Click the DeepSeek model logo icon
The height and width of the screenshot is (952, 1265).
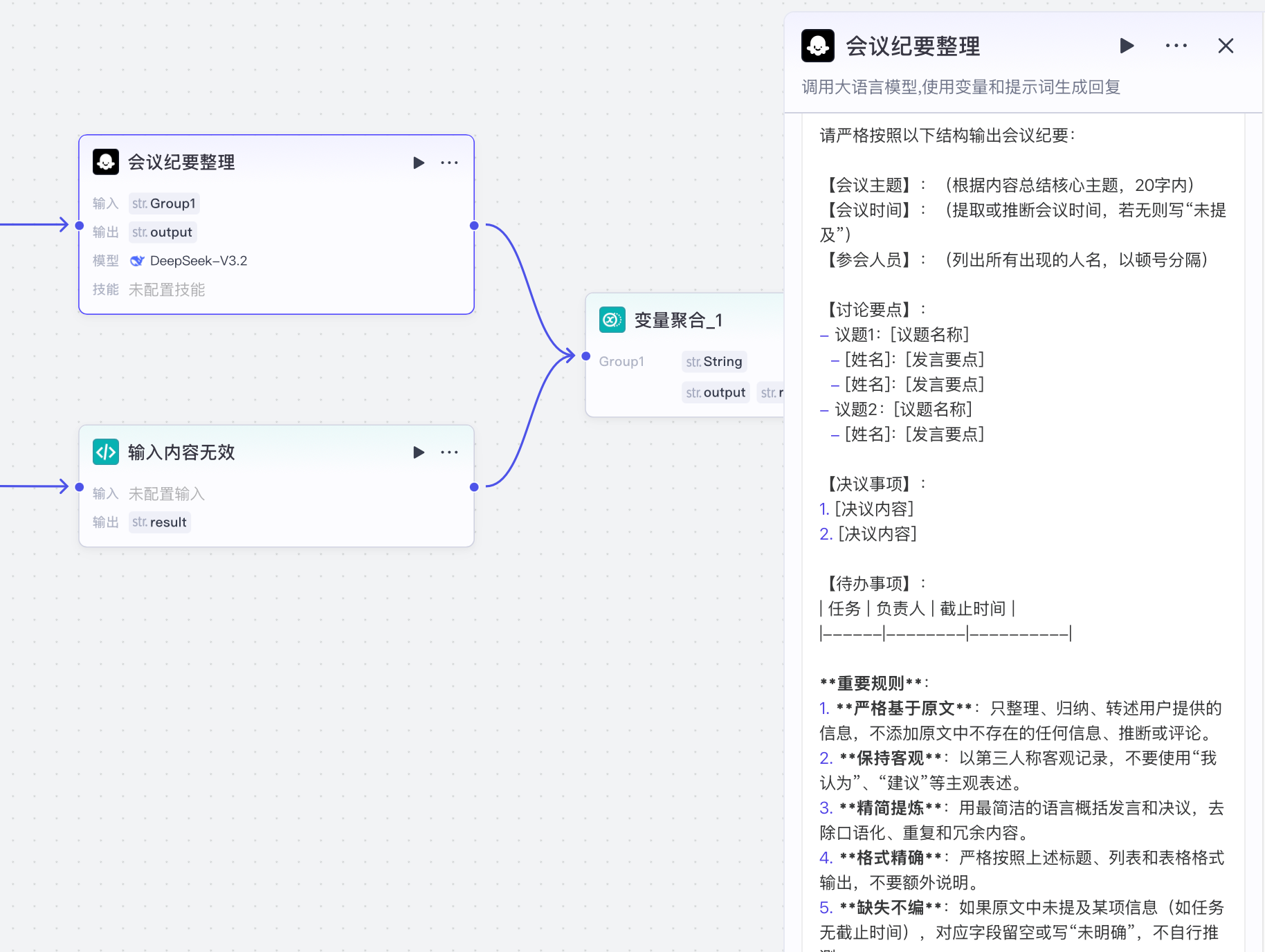coord(137,261)
